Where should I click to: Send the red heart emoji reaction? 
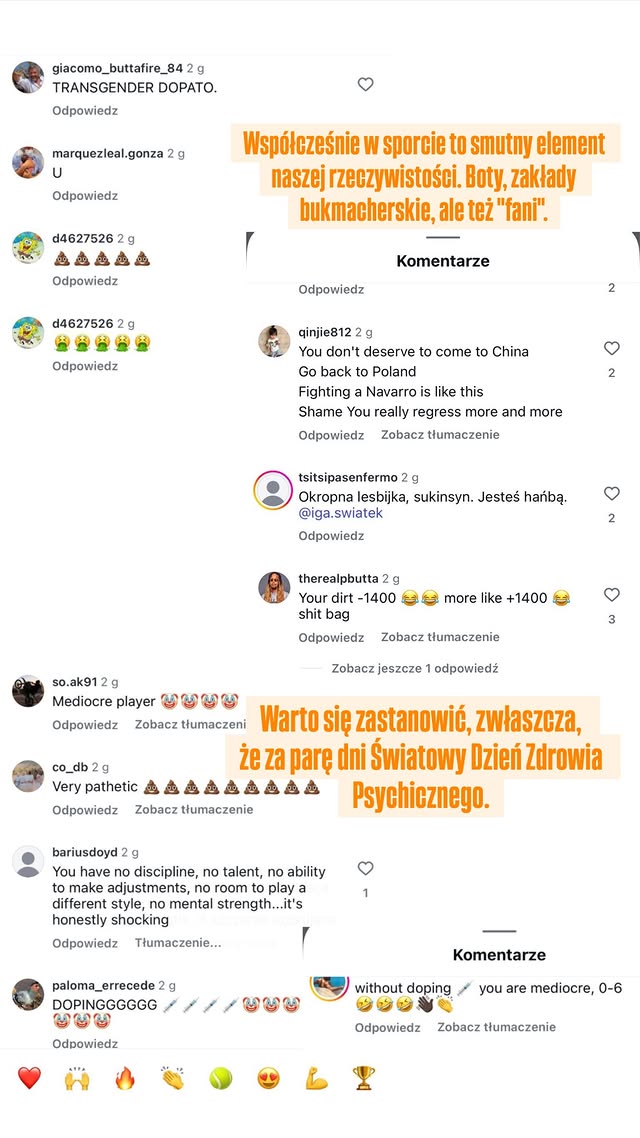point(29,1078)
